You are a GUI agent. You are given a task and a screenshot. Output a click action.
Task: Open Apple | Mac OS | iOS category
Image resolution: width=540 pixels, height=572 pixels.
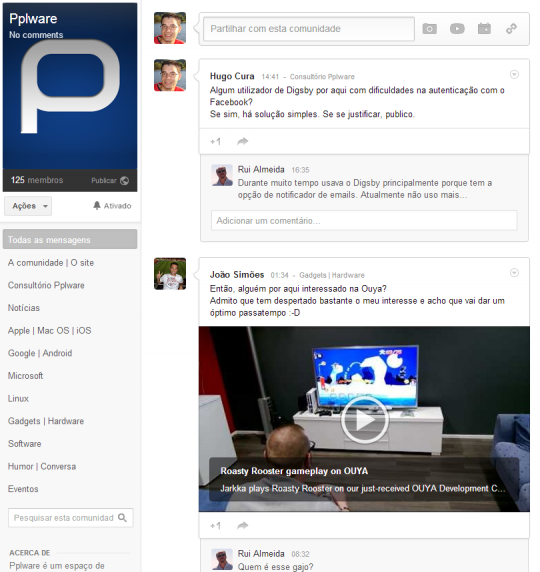50,331
